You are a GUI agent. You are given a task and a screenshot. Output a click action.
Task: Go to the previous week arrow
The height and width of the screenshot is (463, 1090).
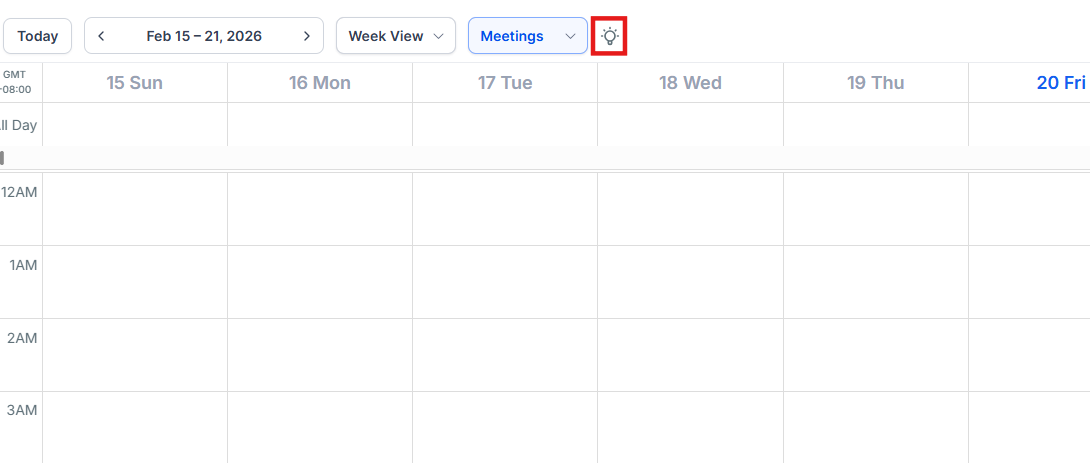(x=101, y=36)
